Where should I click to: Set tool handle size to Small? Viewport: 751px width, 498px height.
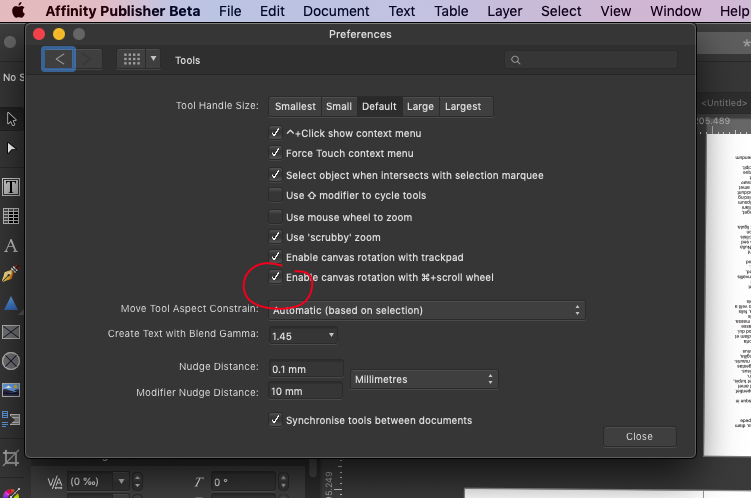point(339,106)
